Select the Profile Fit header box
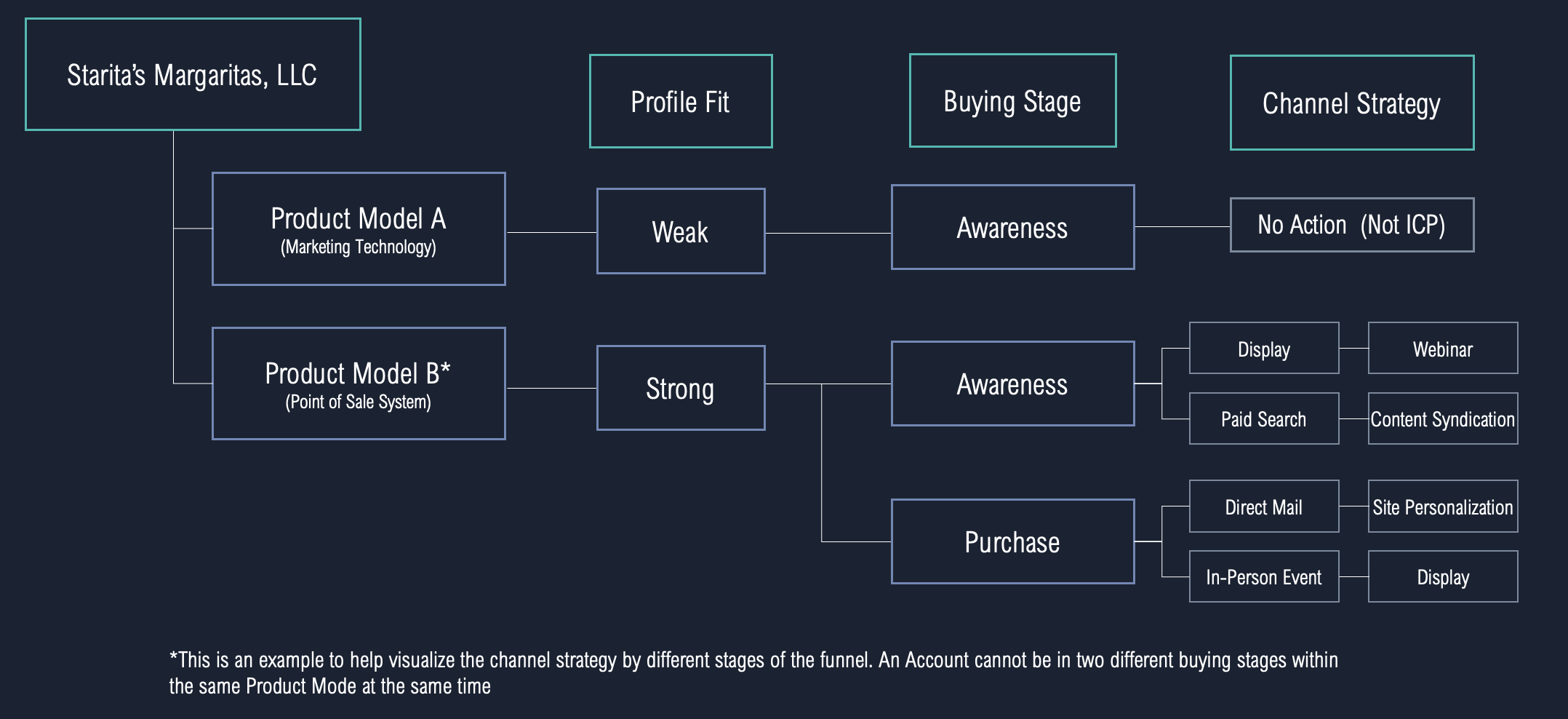 (x=681, y=101)
